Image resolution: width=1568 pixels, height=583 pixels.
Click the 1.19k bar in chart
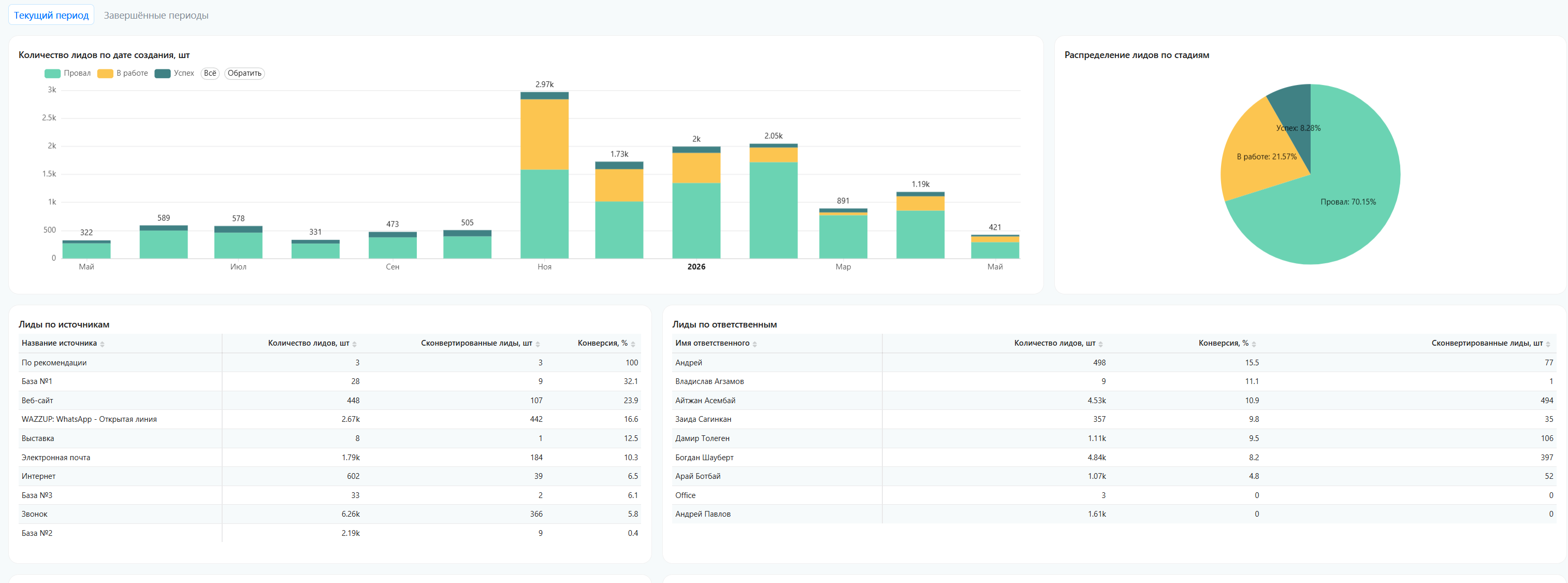coord(920,225)
